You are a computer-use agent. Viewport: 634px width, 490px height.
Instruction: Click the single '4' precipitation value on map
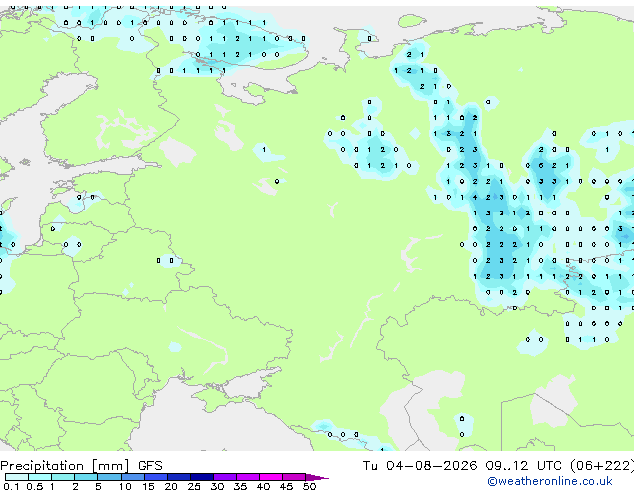point(475,198)
